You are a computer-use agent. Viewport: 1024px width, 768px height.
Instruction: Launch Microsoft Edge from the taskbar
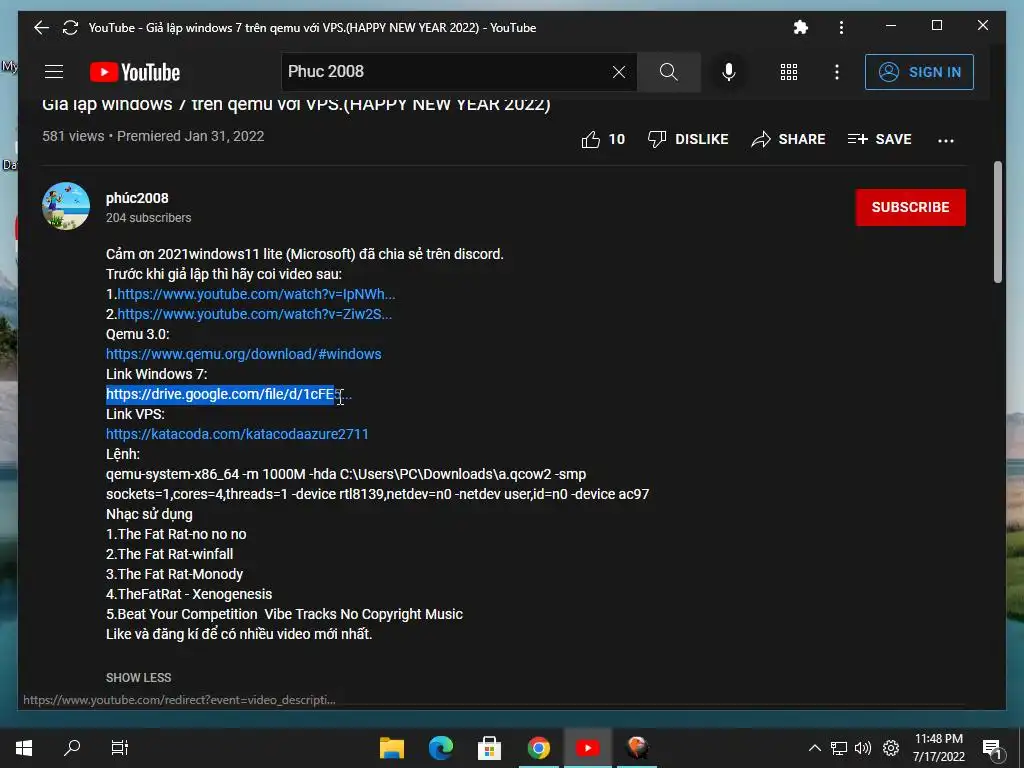(441, 748)
